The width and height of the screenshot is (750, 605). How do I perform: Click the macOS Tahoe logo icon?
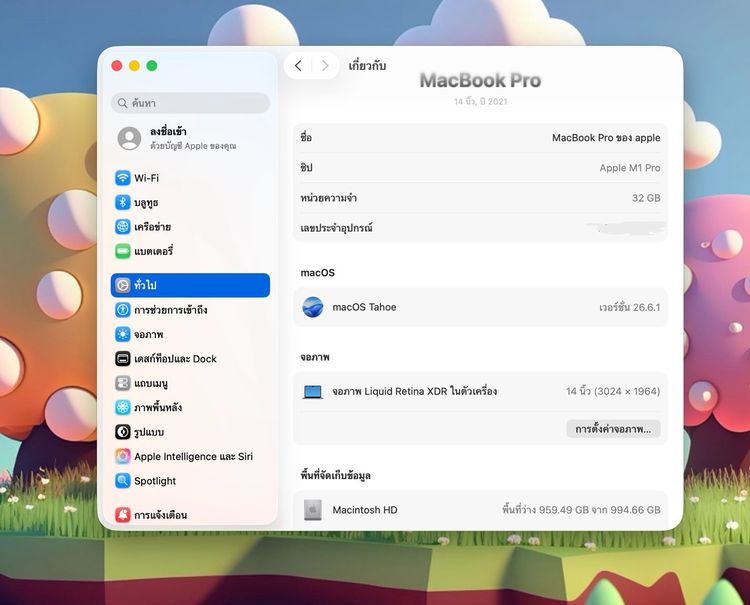313,307
